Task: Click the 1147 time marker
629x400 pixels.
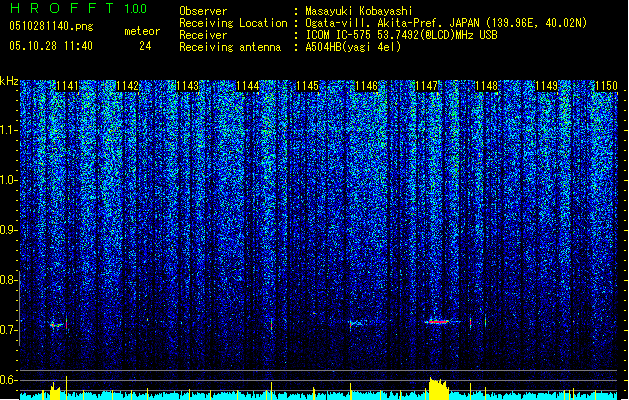Action: click(426, 86)
